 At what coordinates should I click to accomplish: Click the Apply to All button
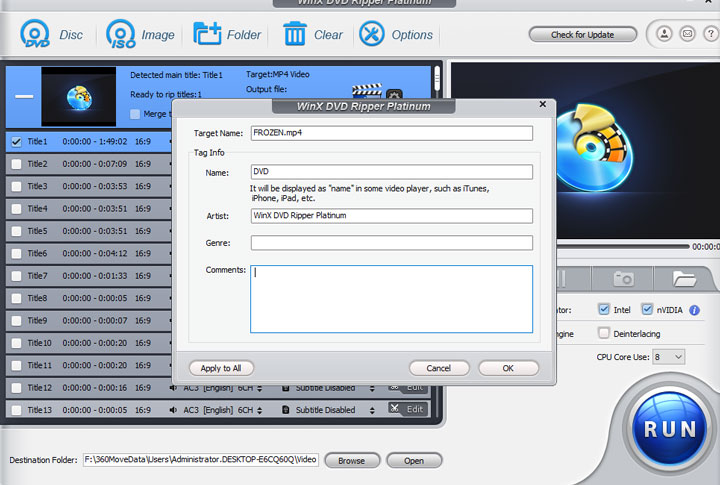pyautogui.click(x=221, y=368)
